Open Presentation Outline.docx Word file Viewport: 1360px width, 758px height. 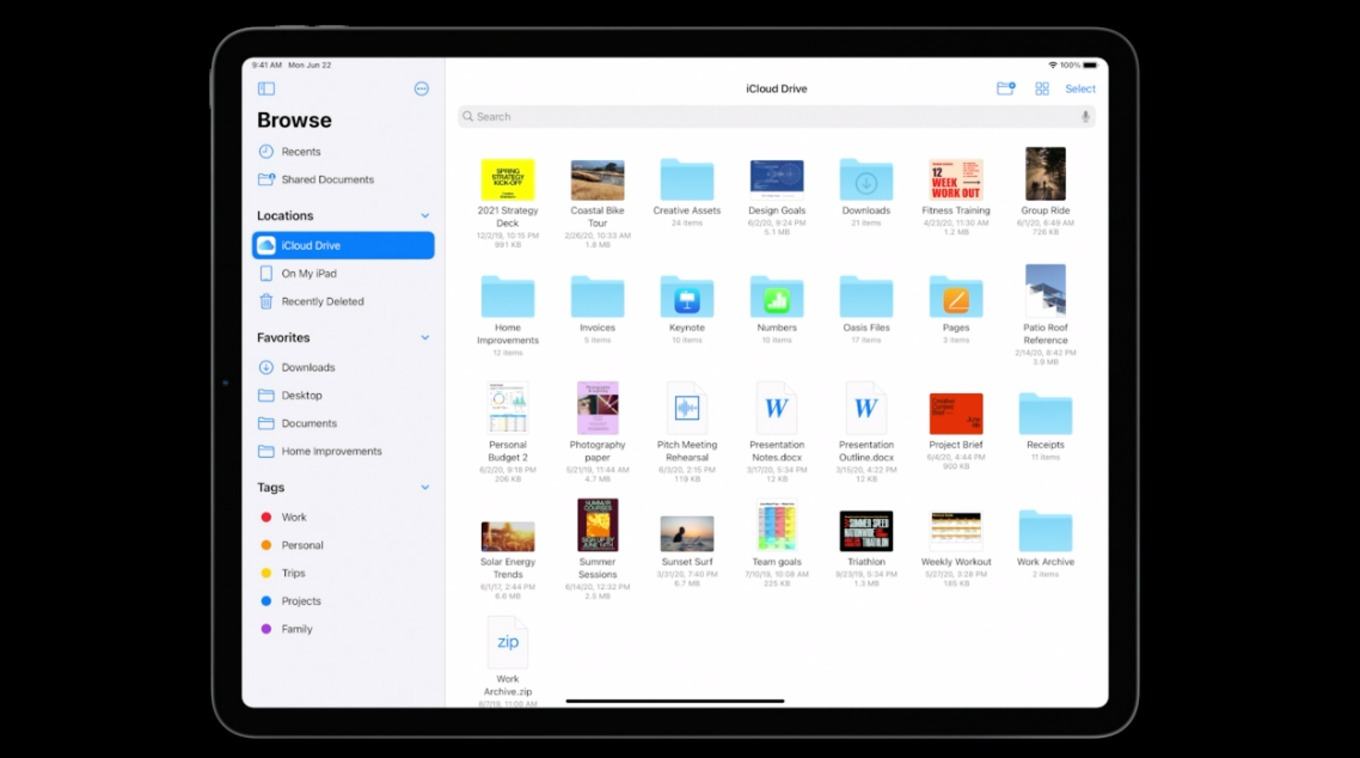tap(866, 408)
